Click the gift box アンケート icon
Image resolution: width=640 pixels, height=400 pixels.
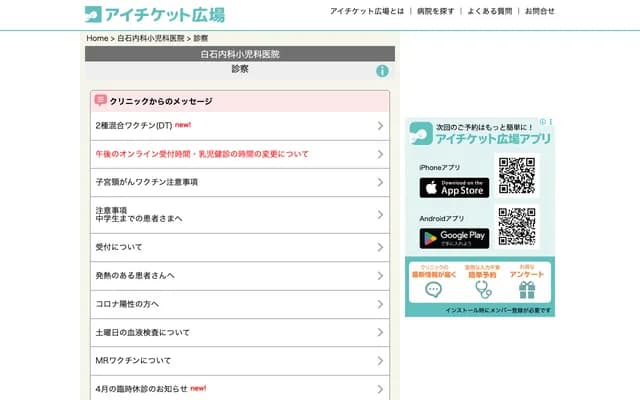point(527,290)
